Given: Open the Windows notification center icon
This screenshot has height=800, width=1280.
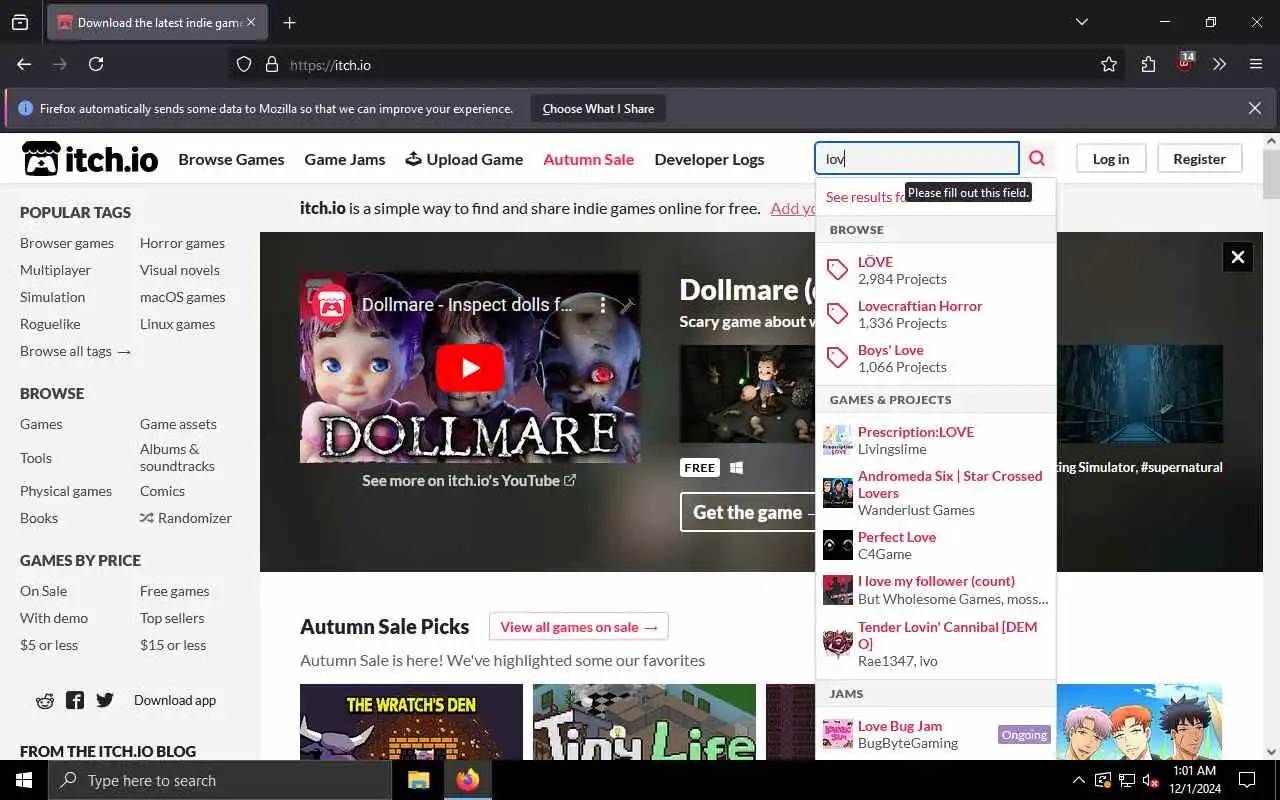Looking at the screenshot, I should 1247,780.
